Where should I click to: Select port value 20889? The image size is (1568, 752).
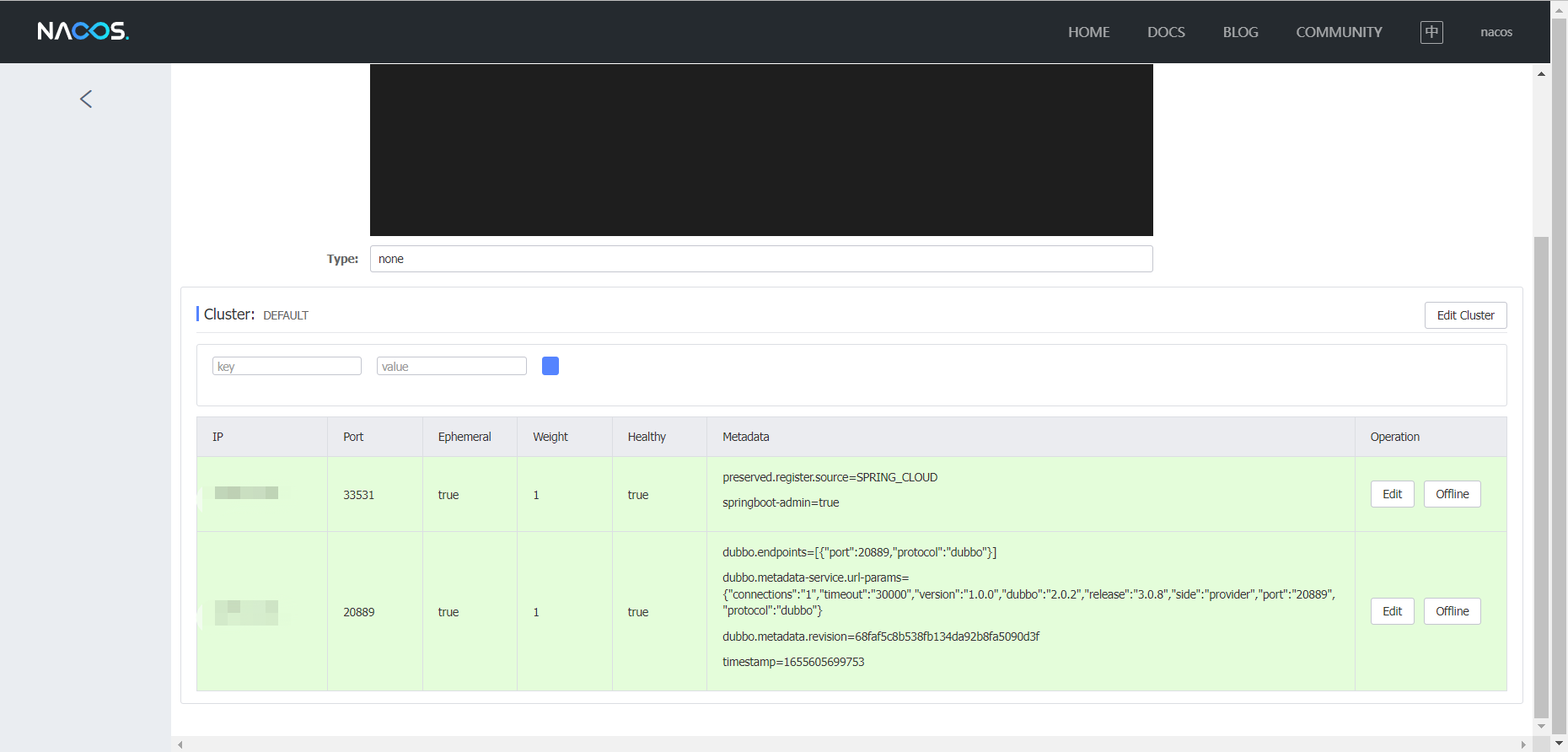[358, 612]
